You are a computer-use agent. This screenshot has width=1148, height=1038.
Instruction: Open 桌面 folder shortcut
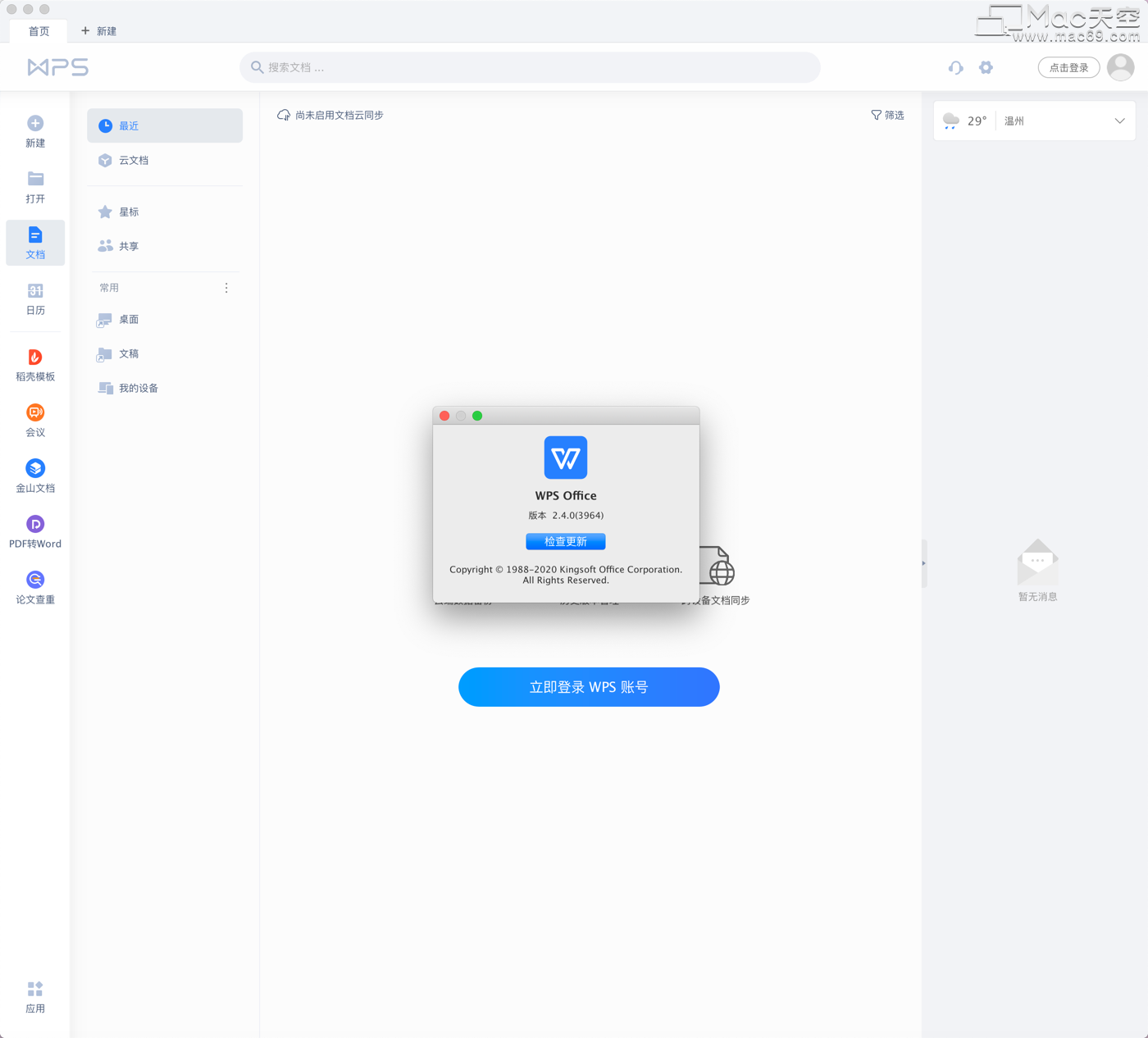(165, 319)
